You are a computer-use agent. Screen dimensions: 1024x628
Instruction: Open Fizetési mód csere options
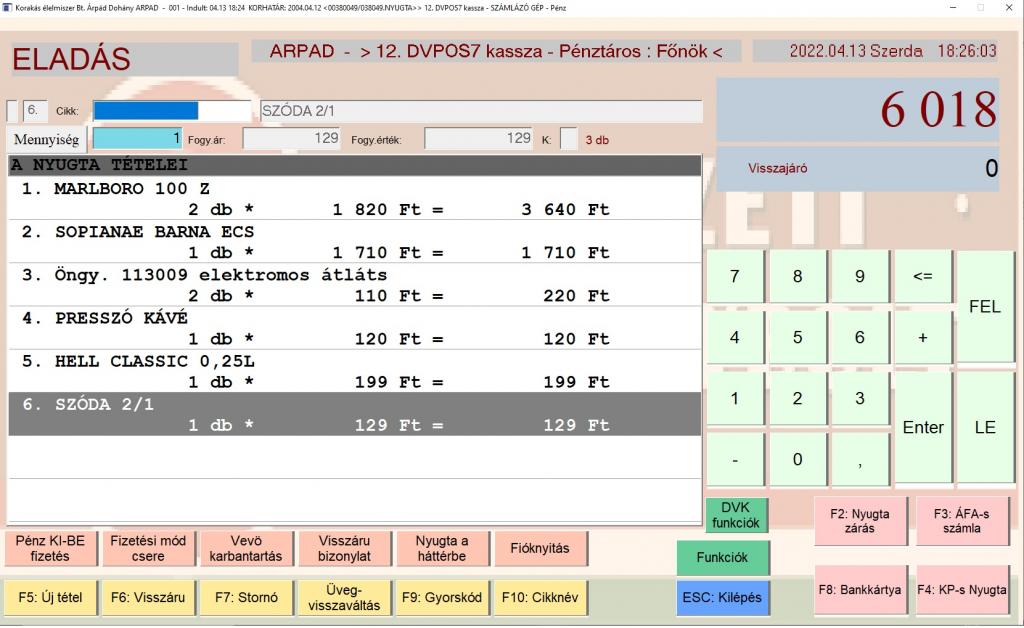(148, 548)
